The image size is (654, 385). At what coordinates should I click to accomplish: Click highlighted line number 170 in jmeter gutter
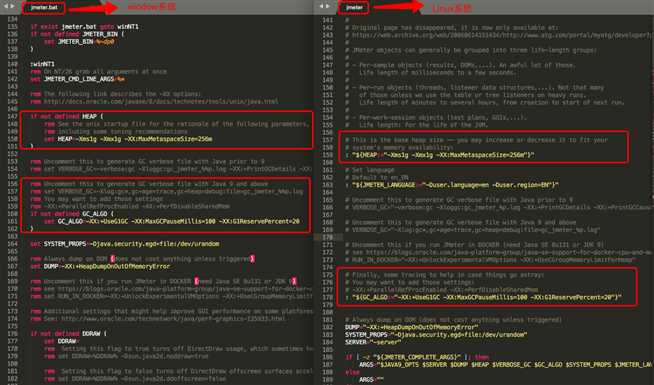coord(328,237)
